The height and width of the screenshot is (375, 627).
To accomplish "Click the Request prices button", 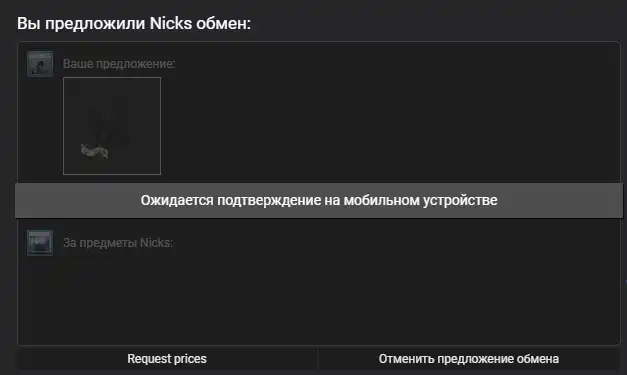I will coord(167,359).
